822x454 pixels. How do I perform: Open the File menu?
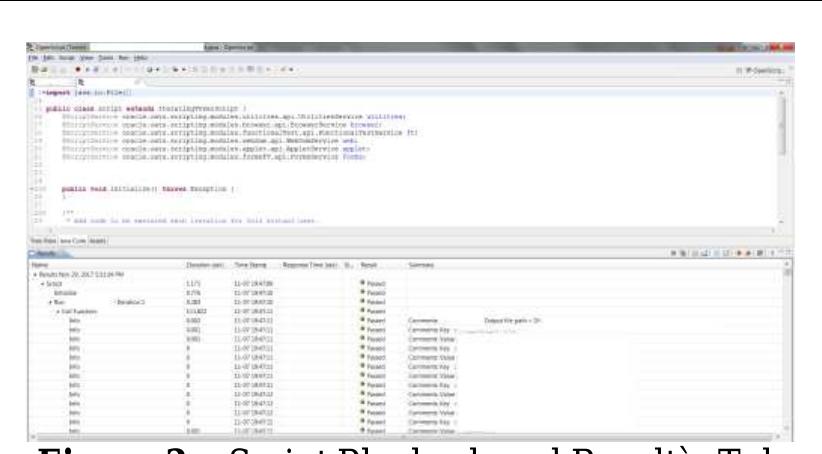coord(34,58)
